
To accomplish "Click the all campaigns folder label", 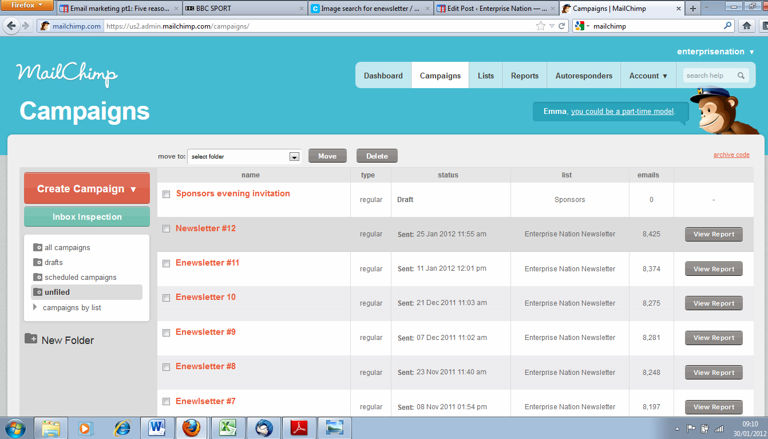I will pyautogui.click(x=67, y=247).
